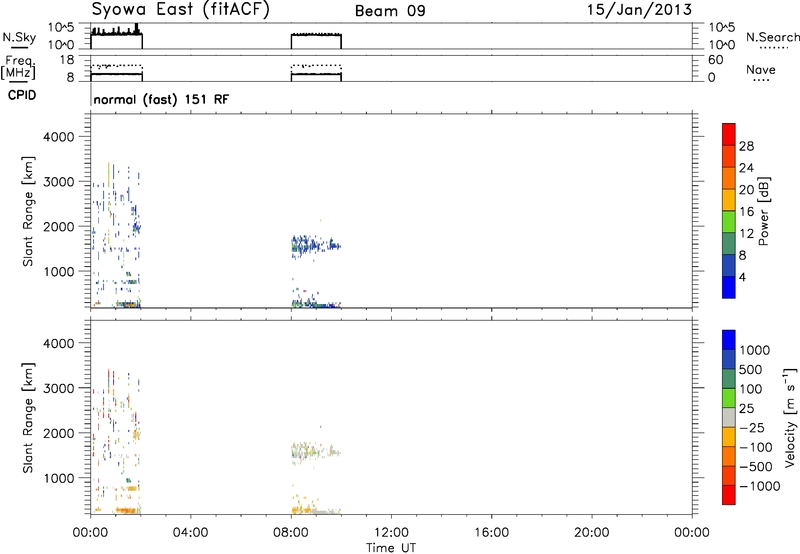Click the gray ±25 m/s Velocity swatch
The width and height of the screenshot is (800, 554).
[729, 417]
